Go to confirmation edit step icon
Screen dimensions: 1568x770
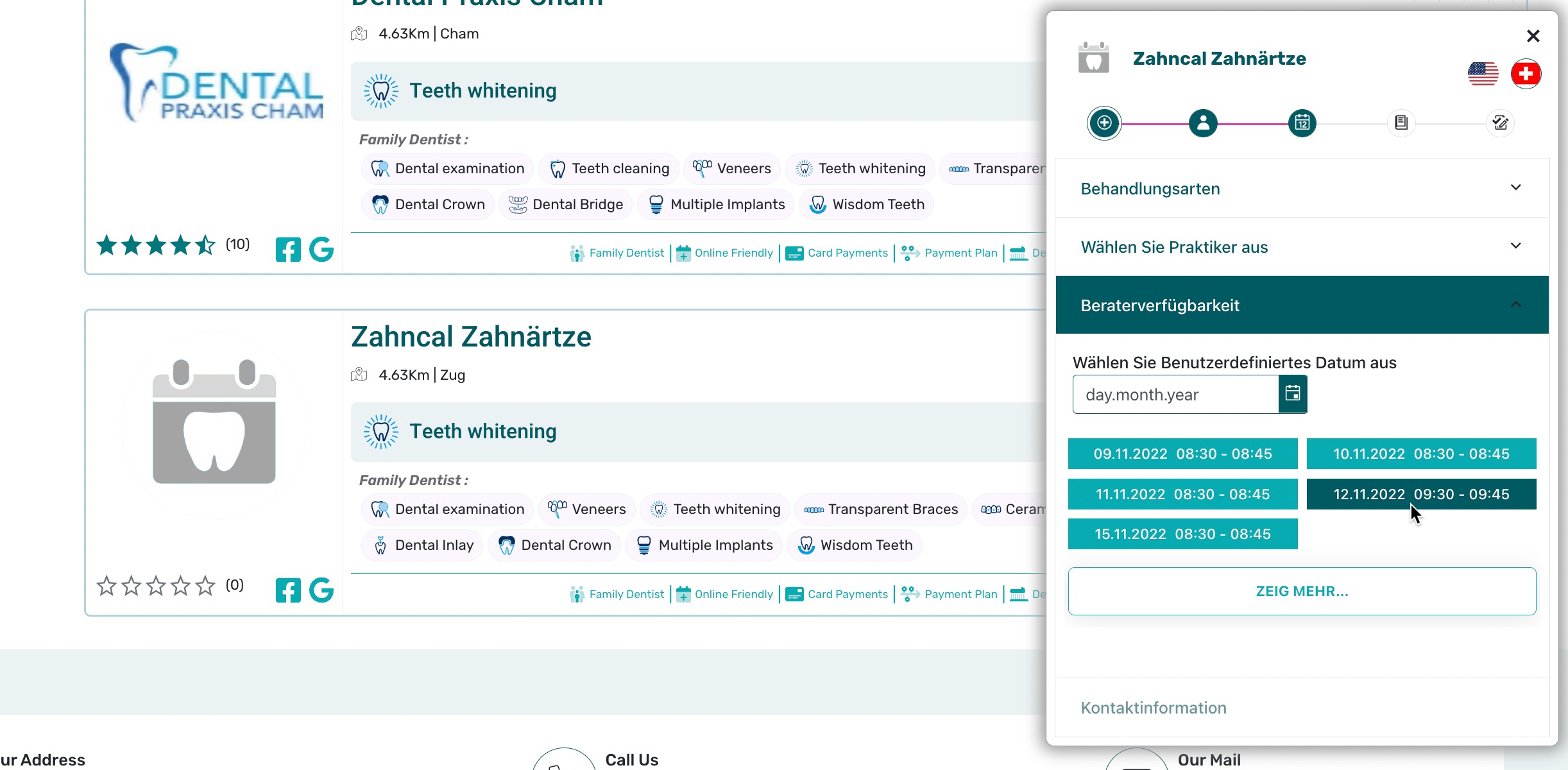click(1500, 123)
